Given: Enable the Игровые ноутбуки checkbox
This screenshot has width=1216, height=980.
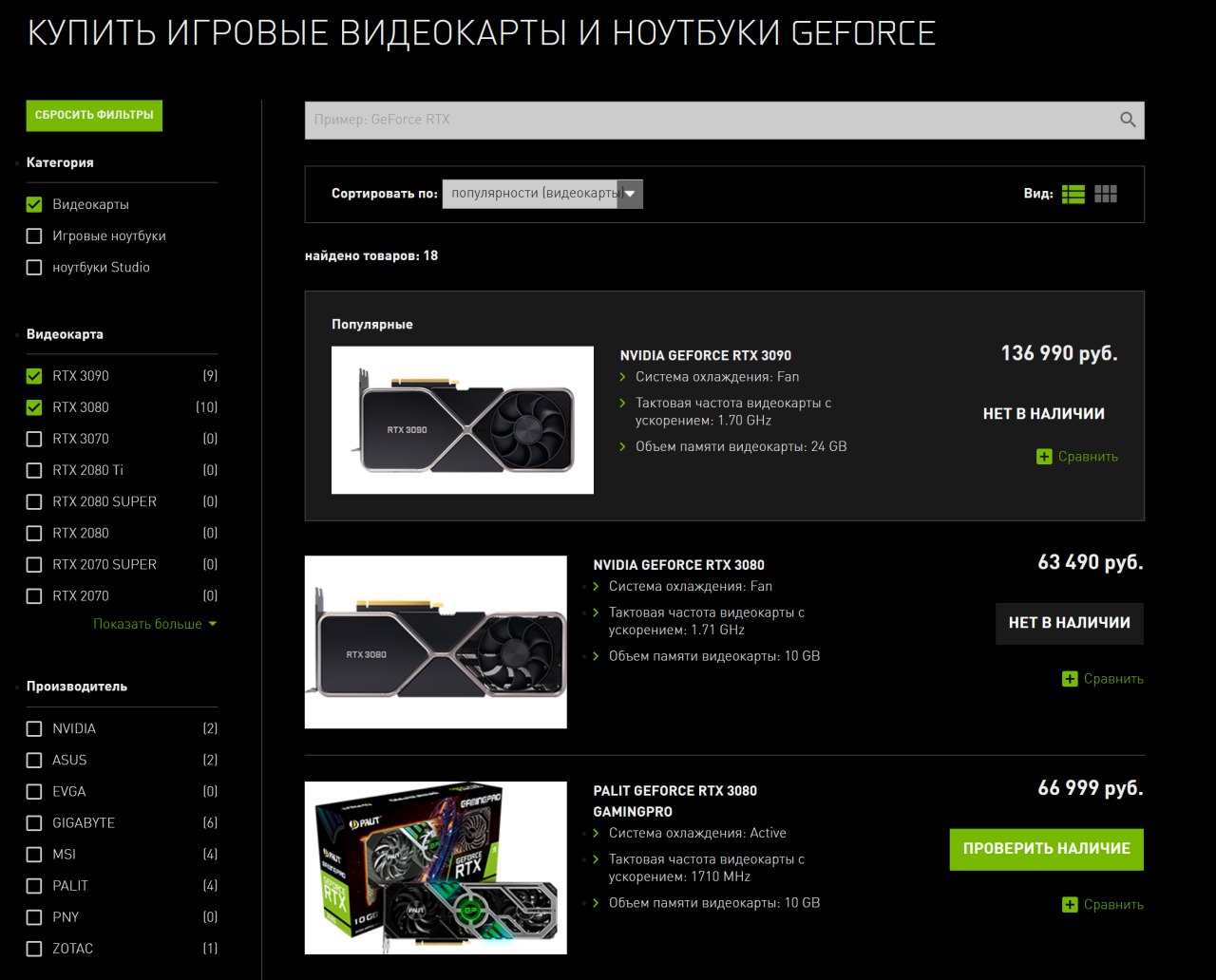Looking at the screenshot, I should pyautogui.click(x=34, y=236).
